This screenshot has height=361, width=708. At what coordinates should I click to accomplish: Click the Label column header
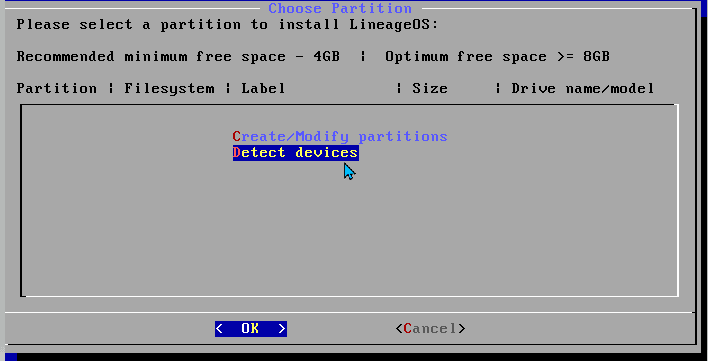pos(263,88)
